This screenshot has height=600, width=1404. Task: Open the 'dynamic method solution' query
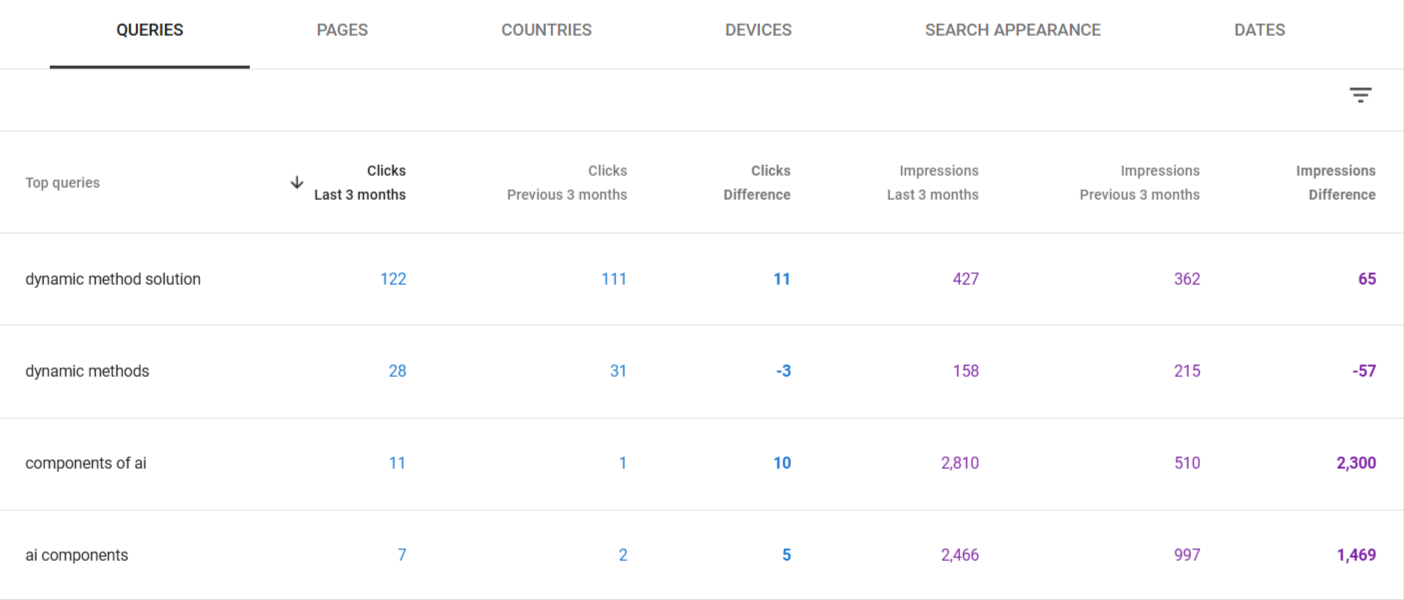pyautogui.click(x=113, y=279)
